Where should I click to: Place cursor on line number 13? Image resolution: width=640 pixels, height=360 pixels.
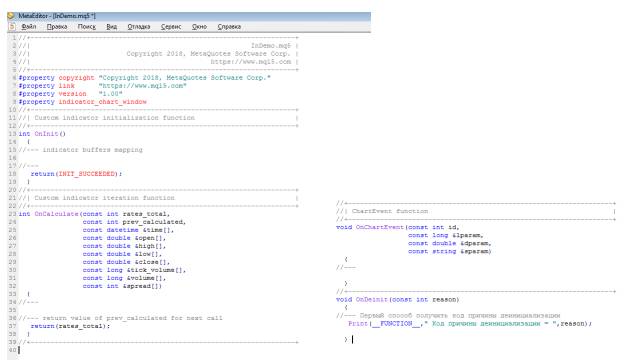tap(12, 134)
